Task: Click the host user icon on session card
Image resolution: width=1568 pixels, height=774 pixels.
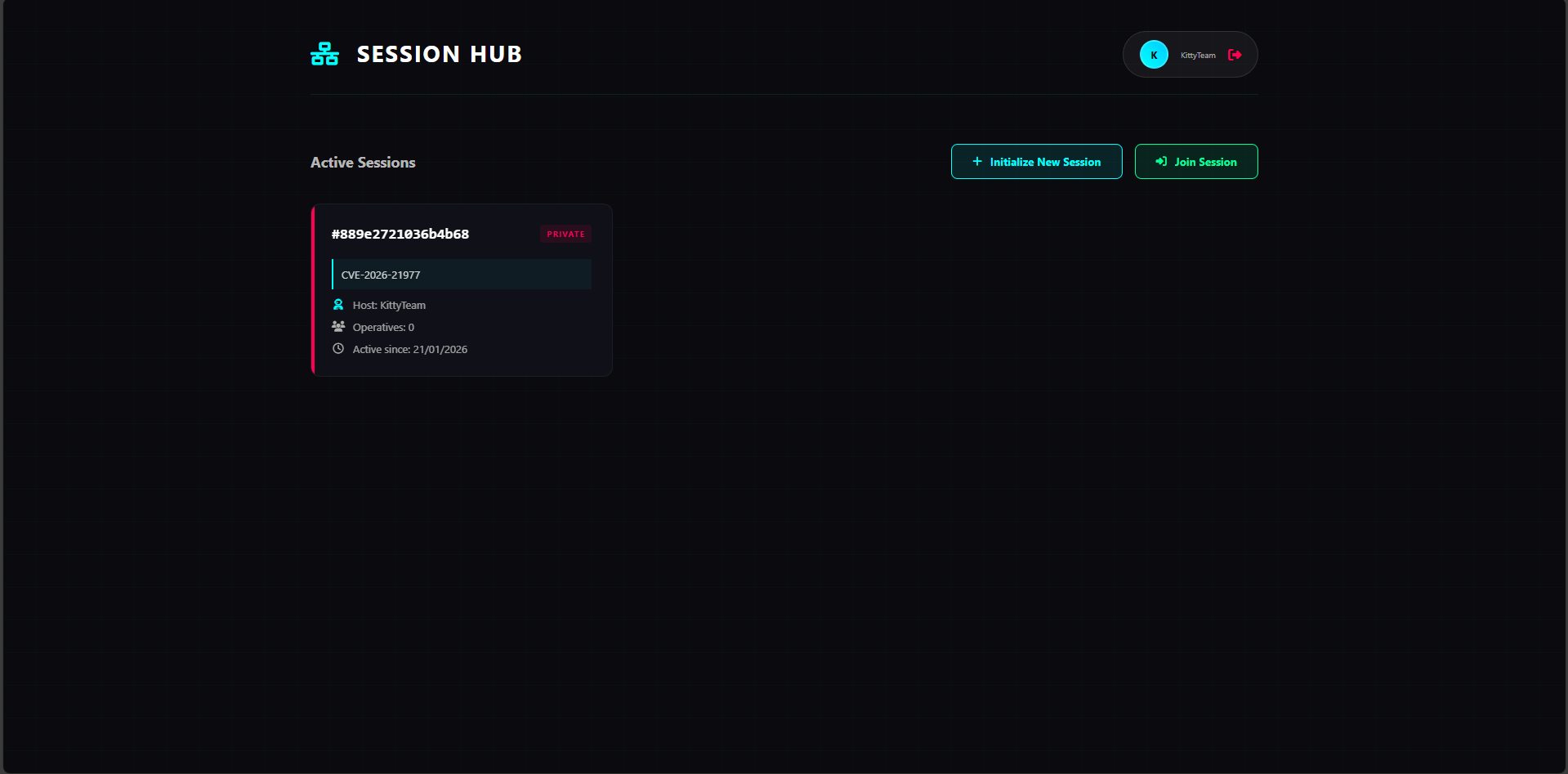Action: (338, 305)
